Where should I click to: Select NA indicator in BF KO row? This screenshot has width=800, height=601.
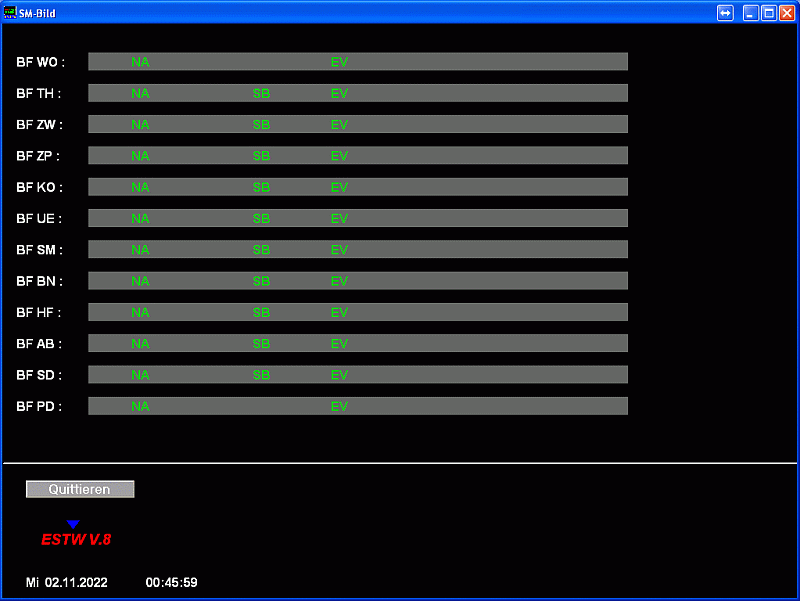[x=140, y=187]
